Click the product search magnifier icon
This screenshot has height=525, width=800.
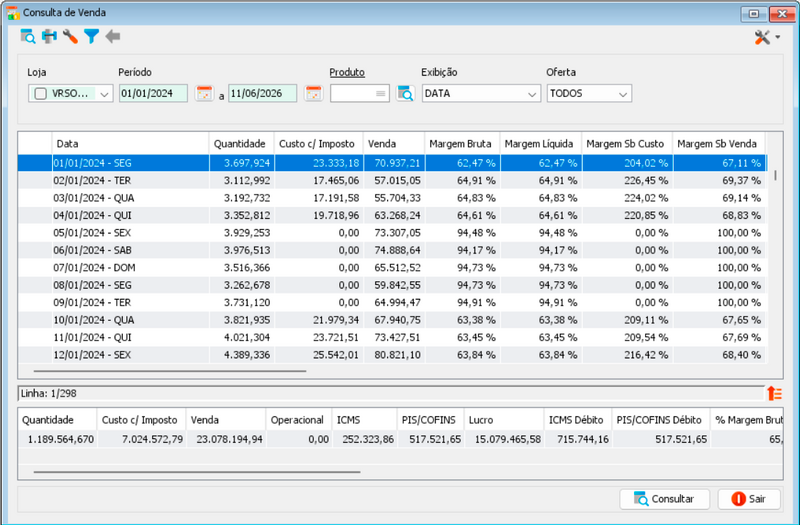(405, 94)
